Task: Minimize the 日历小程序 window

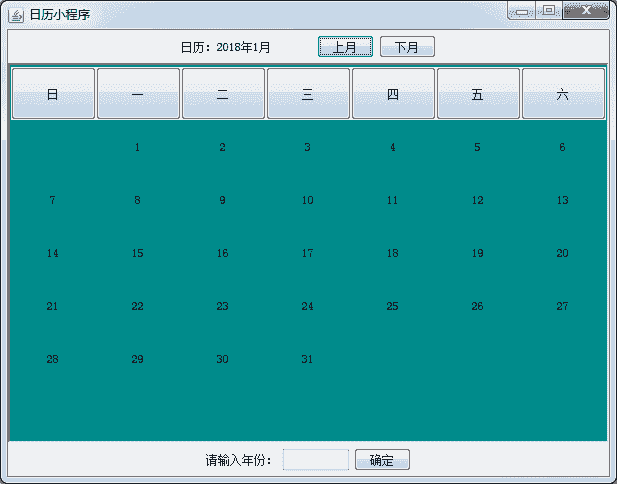Action: coord(521,11)
